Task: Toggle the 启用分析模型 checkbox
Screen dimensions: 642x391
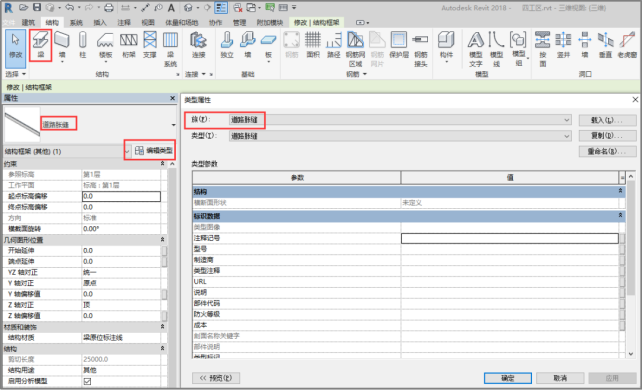Action: 87,381
